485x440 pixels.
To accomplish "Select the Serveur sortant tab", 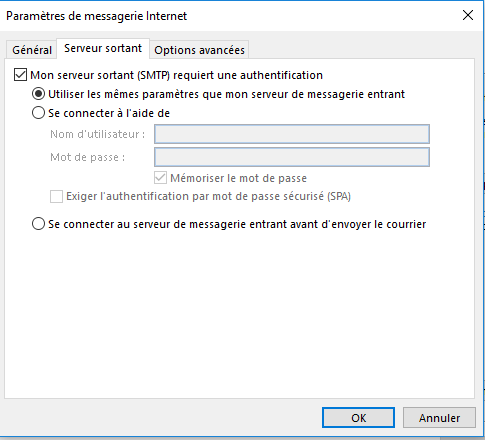I will tap(103, 49).
